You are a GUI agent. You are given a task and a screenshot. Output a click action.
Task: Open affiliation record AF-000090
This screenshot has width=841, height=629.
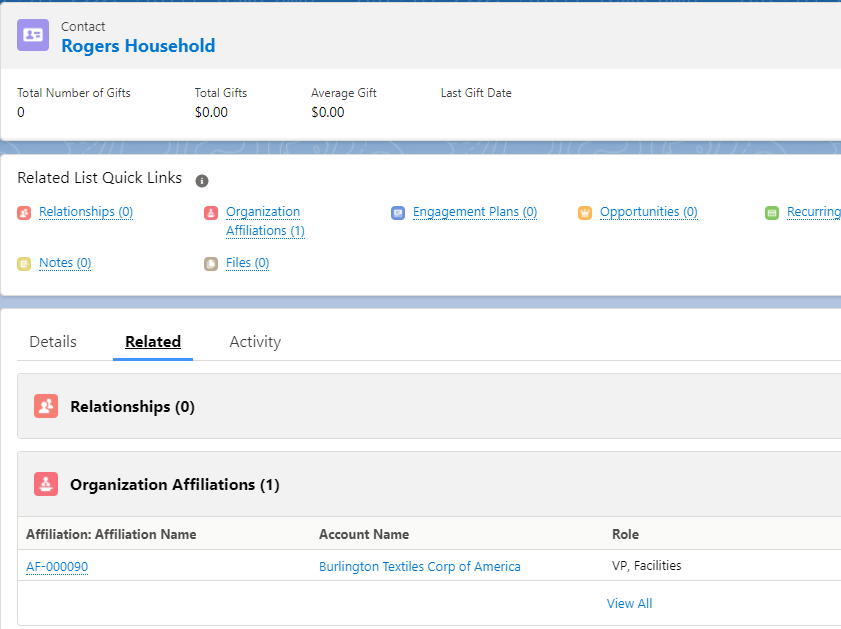click(x=57, y=566)
